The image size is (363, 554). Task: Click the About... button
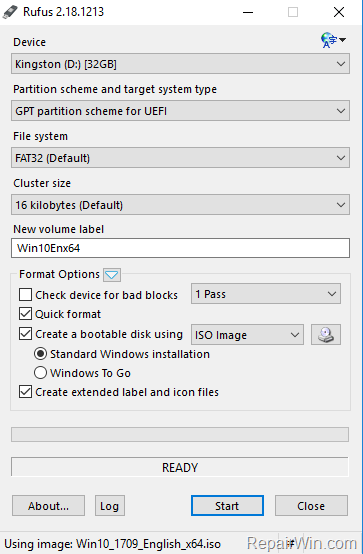pos(48,506)
